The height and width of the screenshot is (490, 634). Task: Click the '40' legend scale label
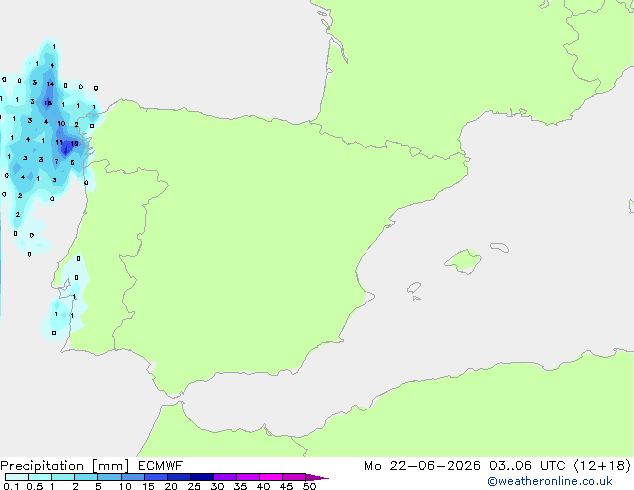(x=263, y=486)
